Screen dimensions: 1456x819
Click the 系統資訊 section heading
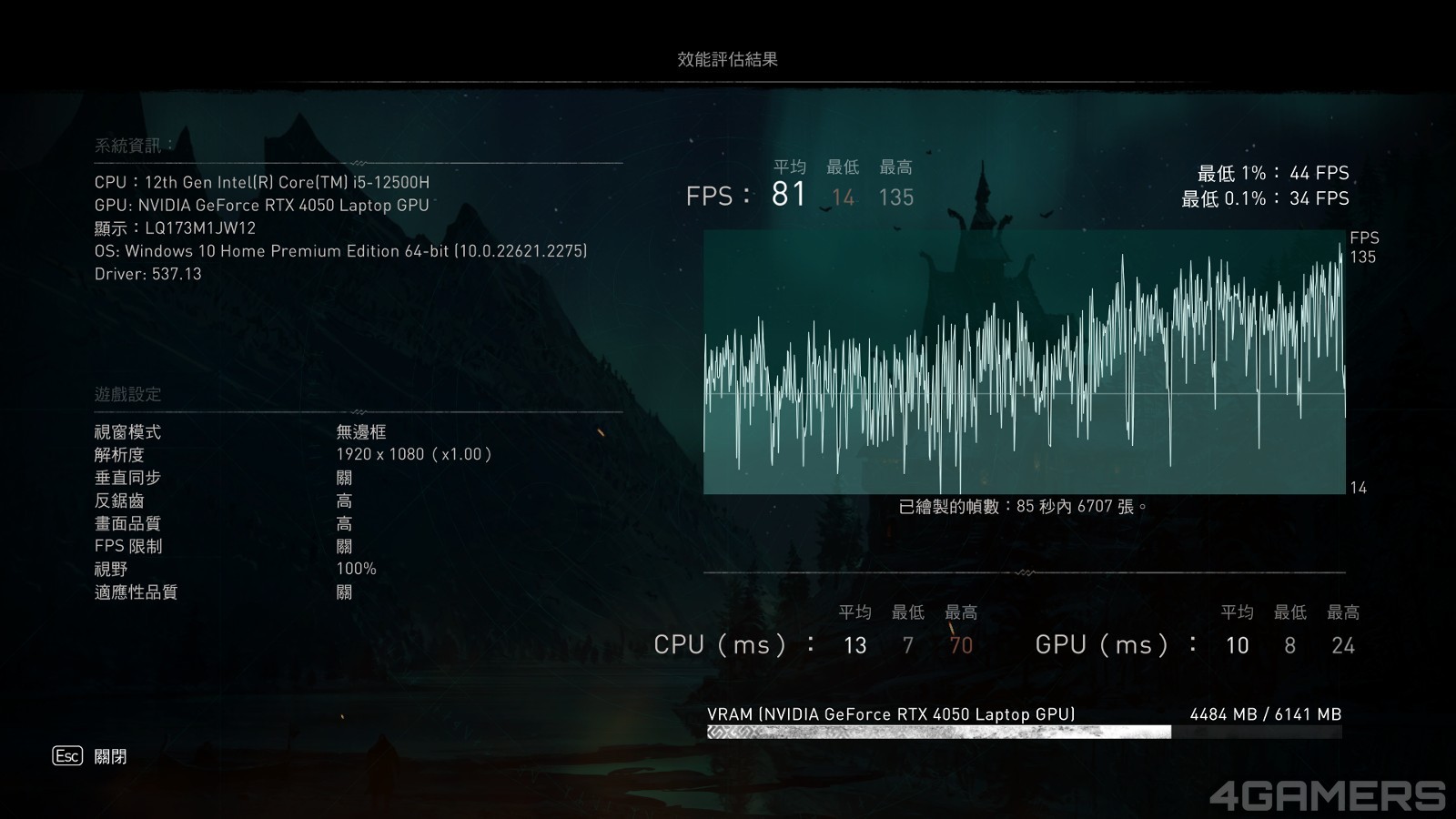[134, 145]
